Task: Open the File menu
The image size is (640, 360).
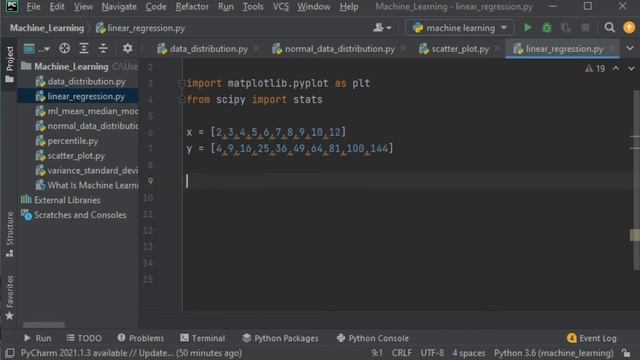Action: [x=33, y=7]
